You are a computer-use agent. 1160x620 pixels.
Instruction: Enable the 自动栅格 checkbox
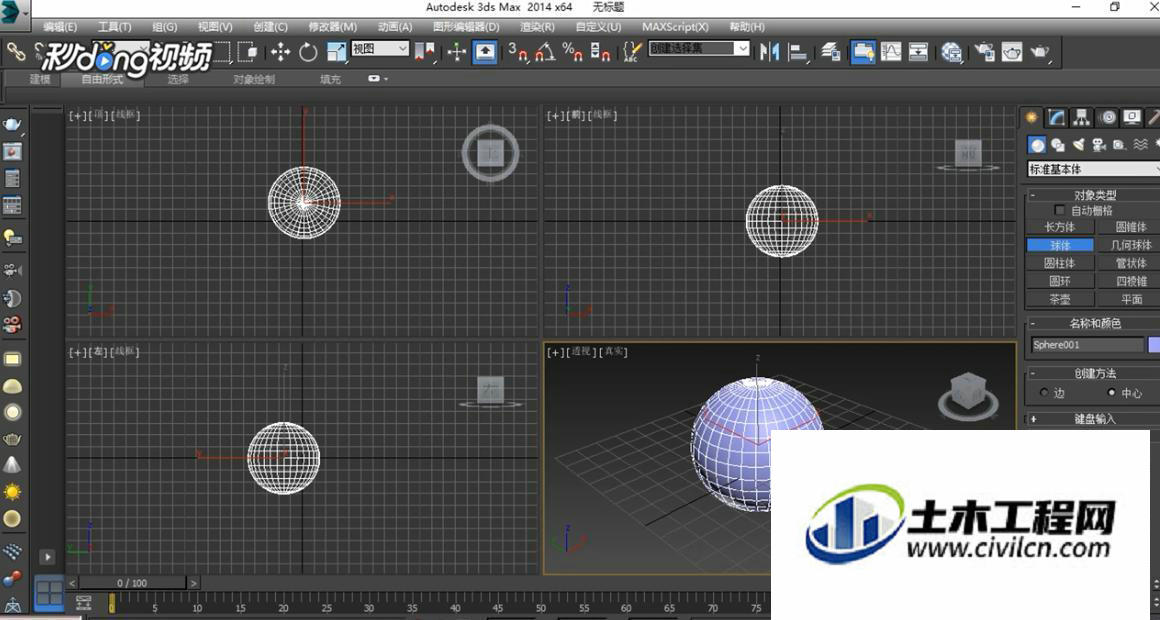(x=1059, y=211)
